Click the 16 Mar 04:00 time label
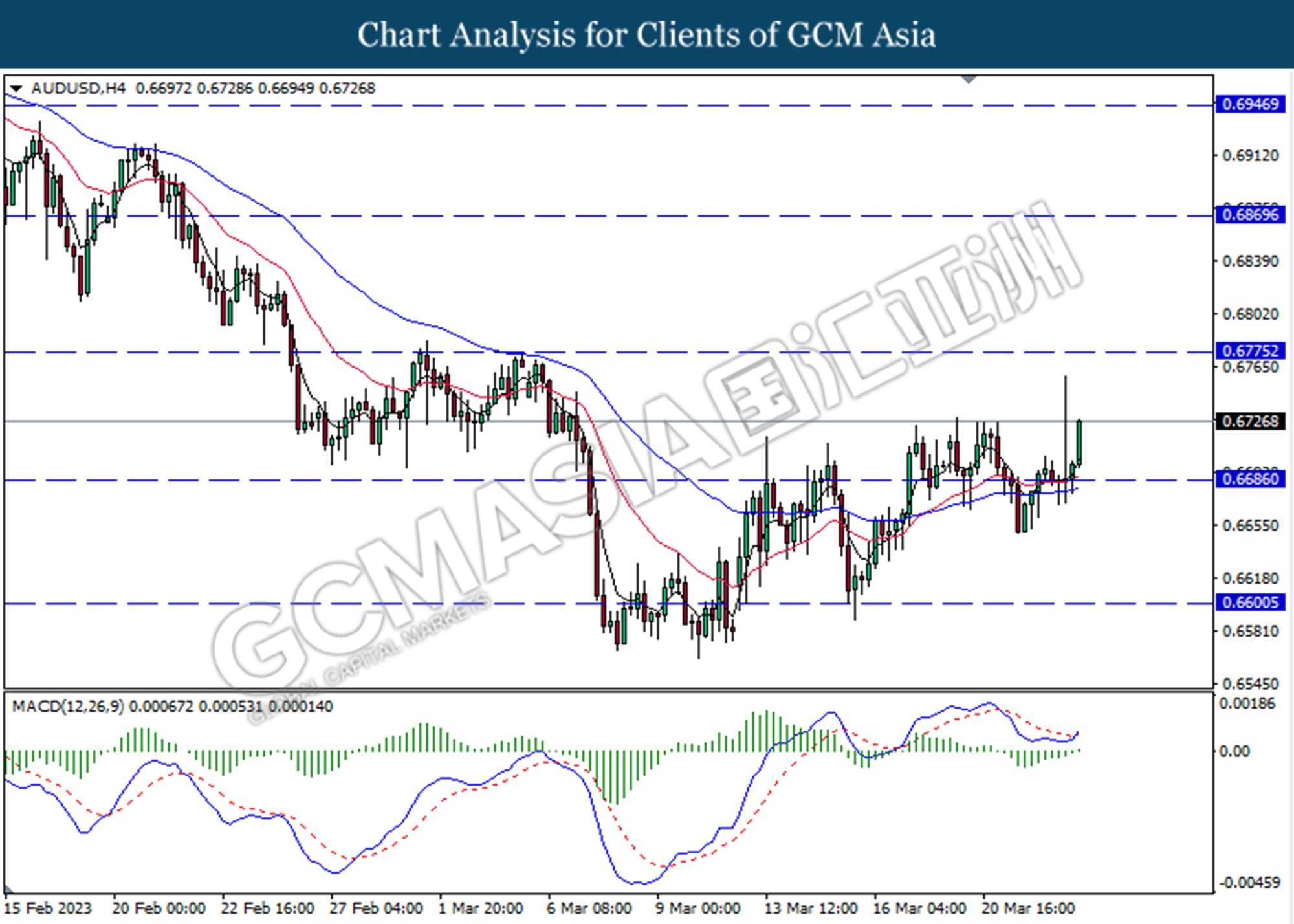1294x924 pixels. pos(919,908)
